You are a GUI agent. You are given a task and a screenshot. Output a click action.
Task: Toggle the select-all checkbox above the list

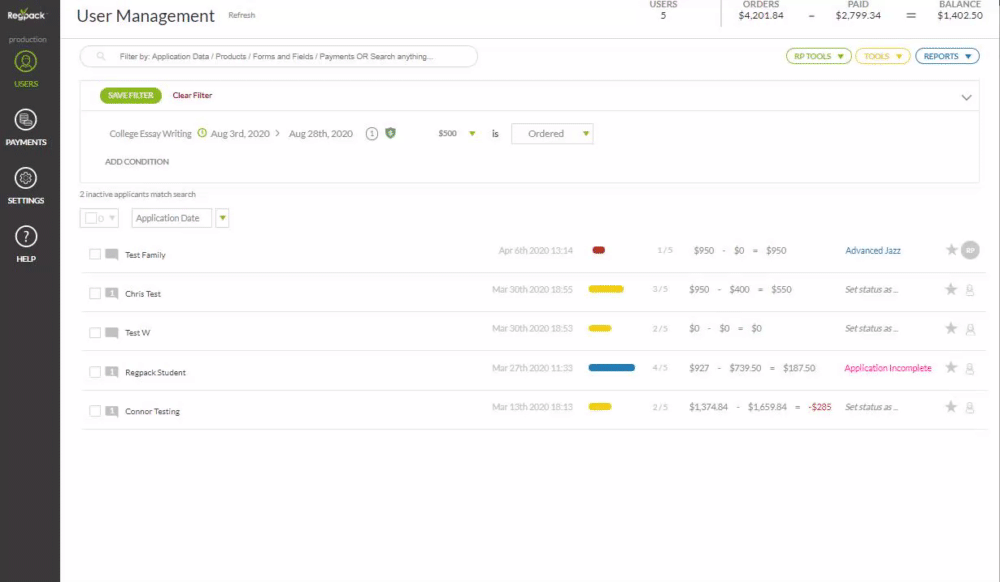point(91,218)
